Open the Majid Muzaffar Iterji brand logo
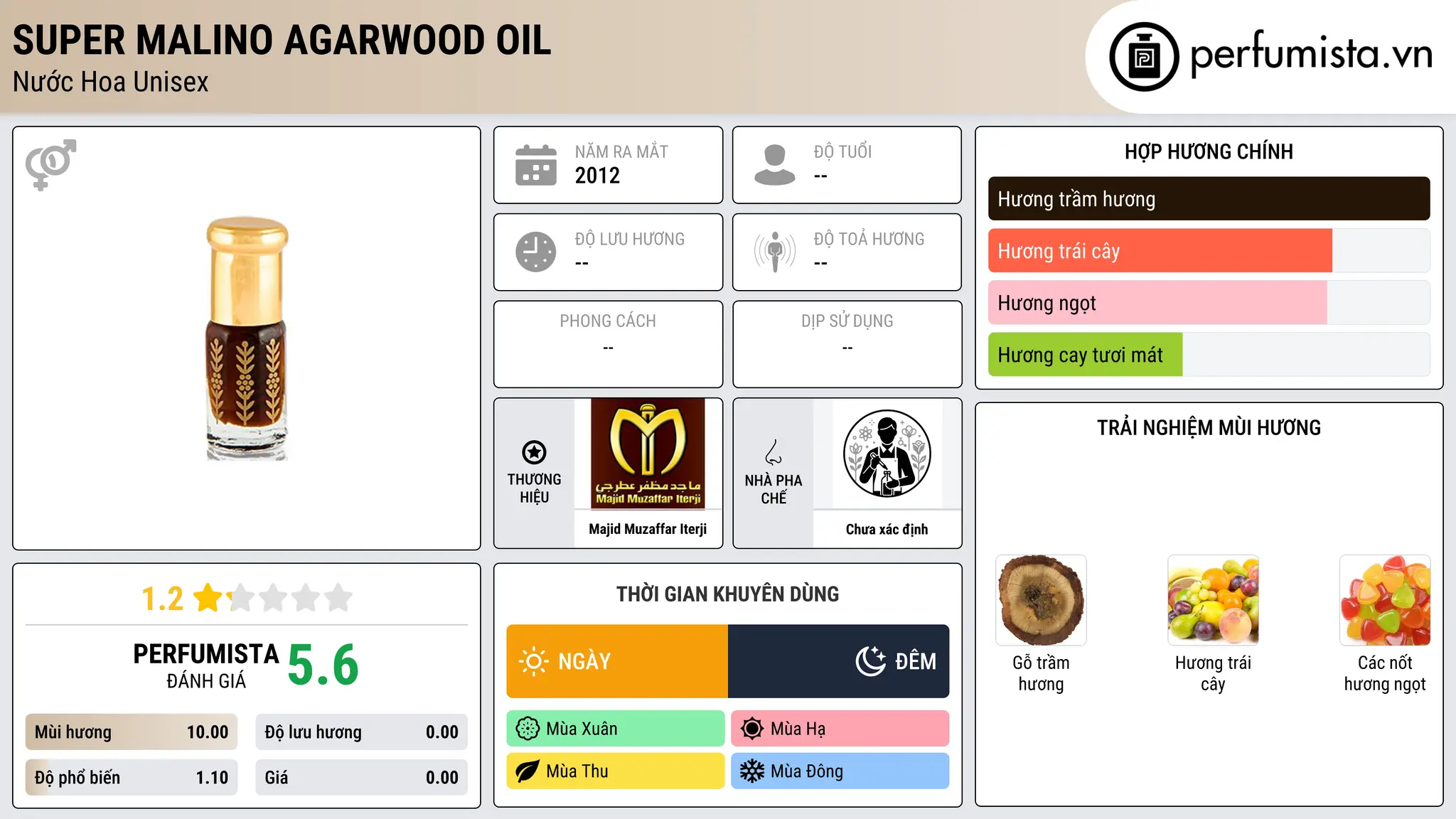The image size is (1456, 819). coord(648,454)
